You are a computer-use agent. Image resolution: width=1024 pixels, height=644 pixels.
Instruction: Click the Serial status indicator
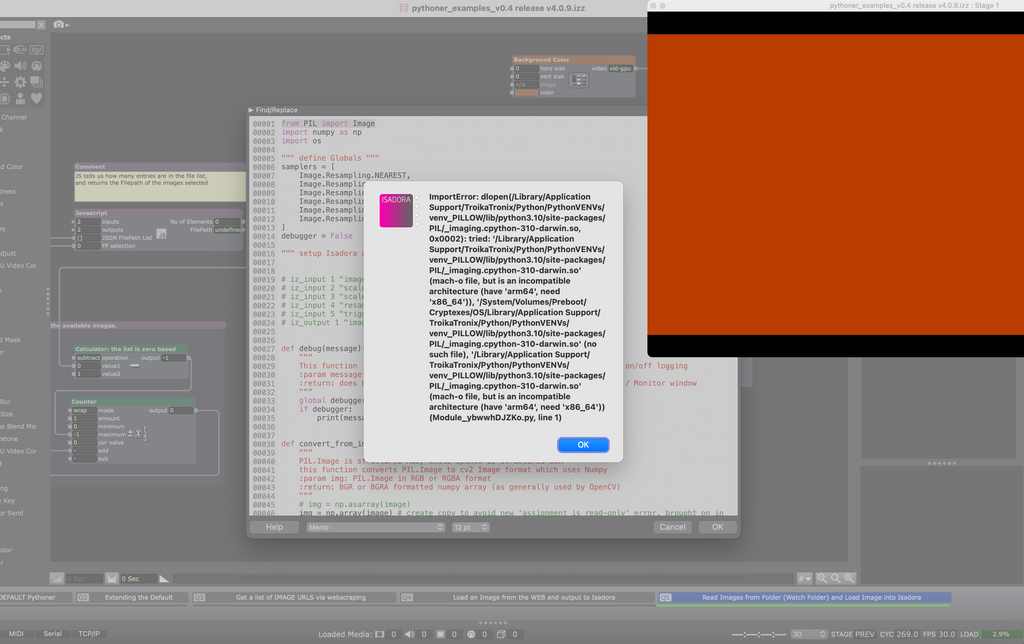pos(52,634)
